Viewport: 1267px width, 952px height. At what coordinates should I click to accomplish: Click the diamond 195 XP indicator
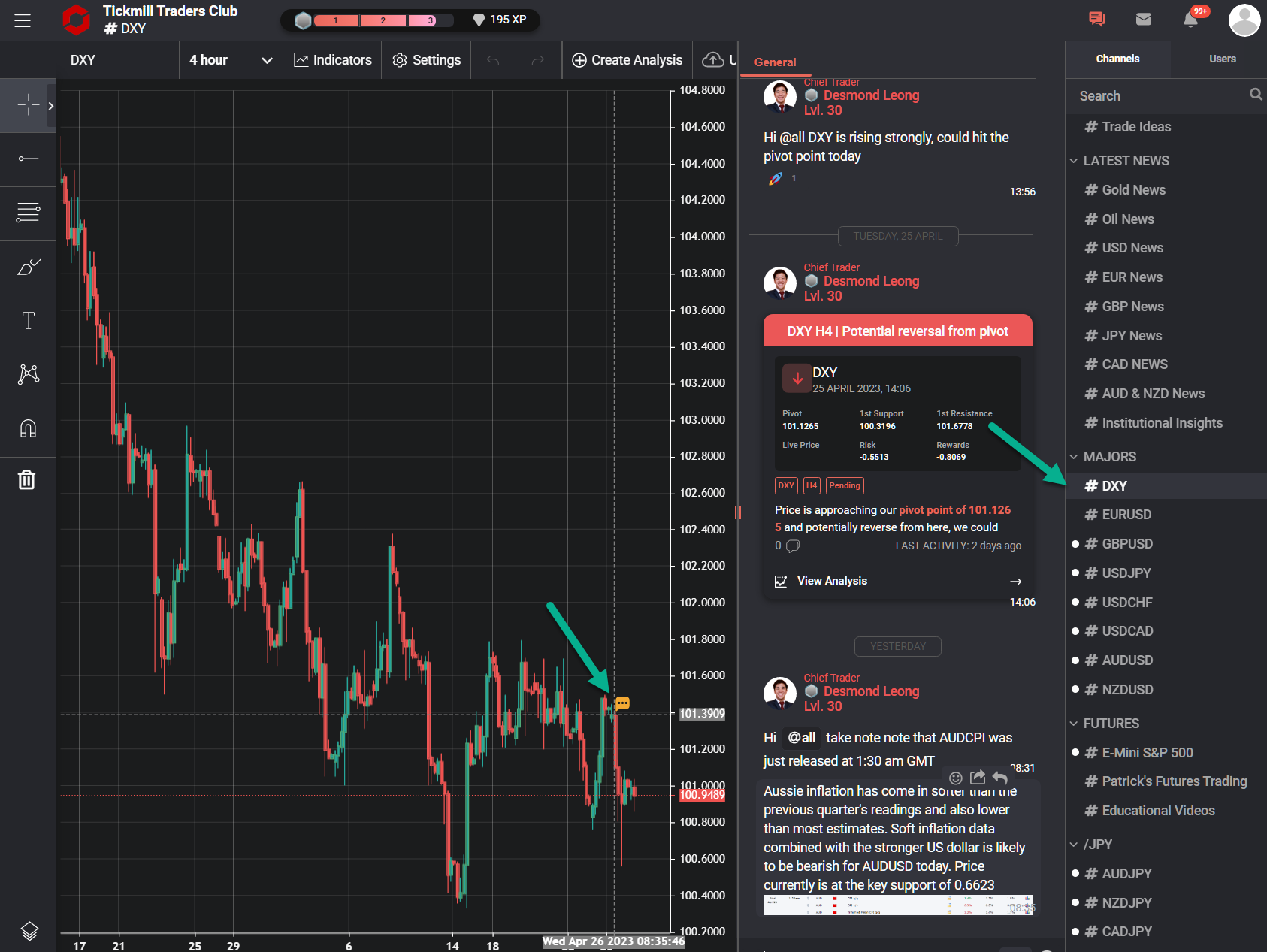499,20
